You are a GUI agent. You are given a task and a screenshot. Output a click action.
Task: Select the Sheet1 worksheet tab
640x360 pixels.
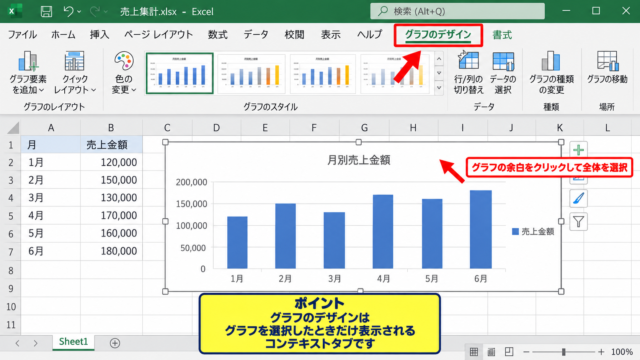[73, 342]
